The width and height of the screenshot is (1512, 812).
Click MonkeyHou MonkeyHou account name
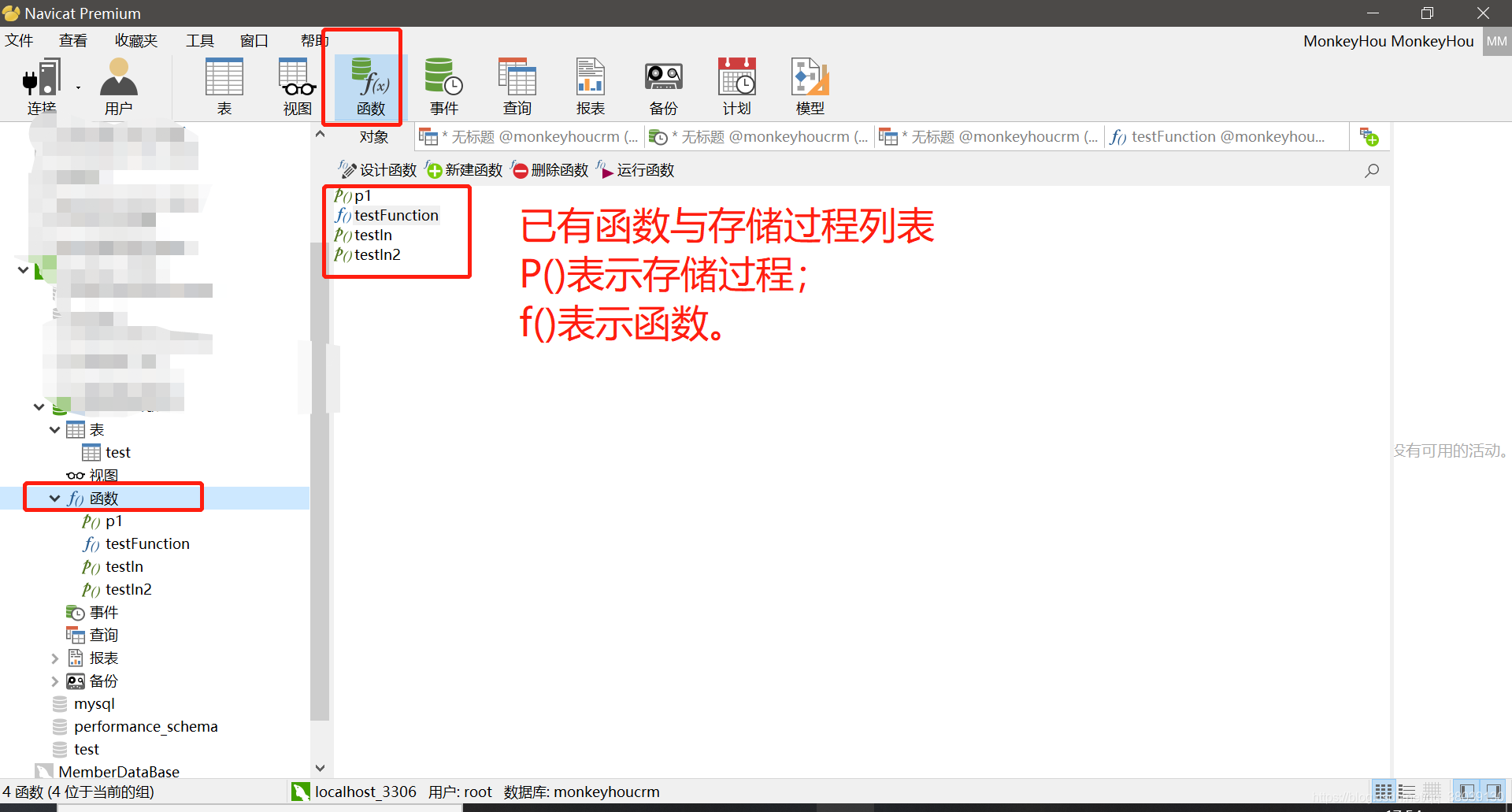(x=1388, y=41)
